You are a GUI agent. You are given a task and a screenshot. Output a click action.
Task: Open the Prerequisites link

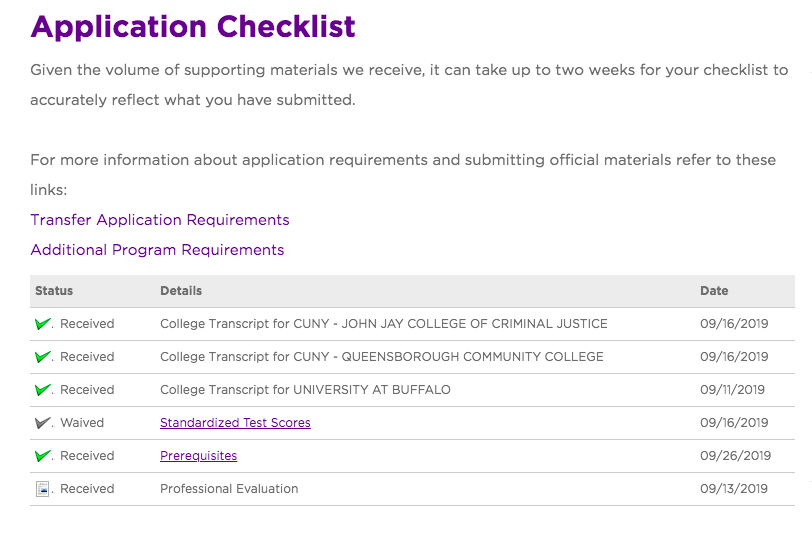click(198, 456)
